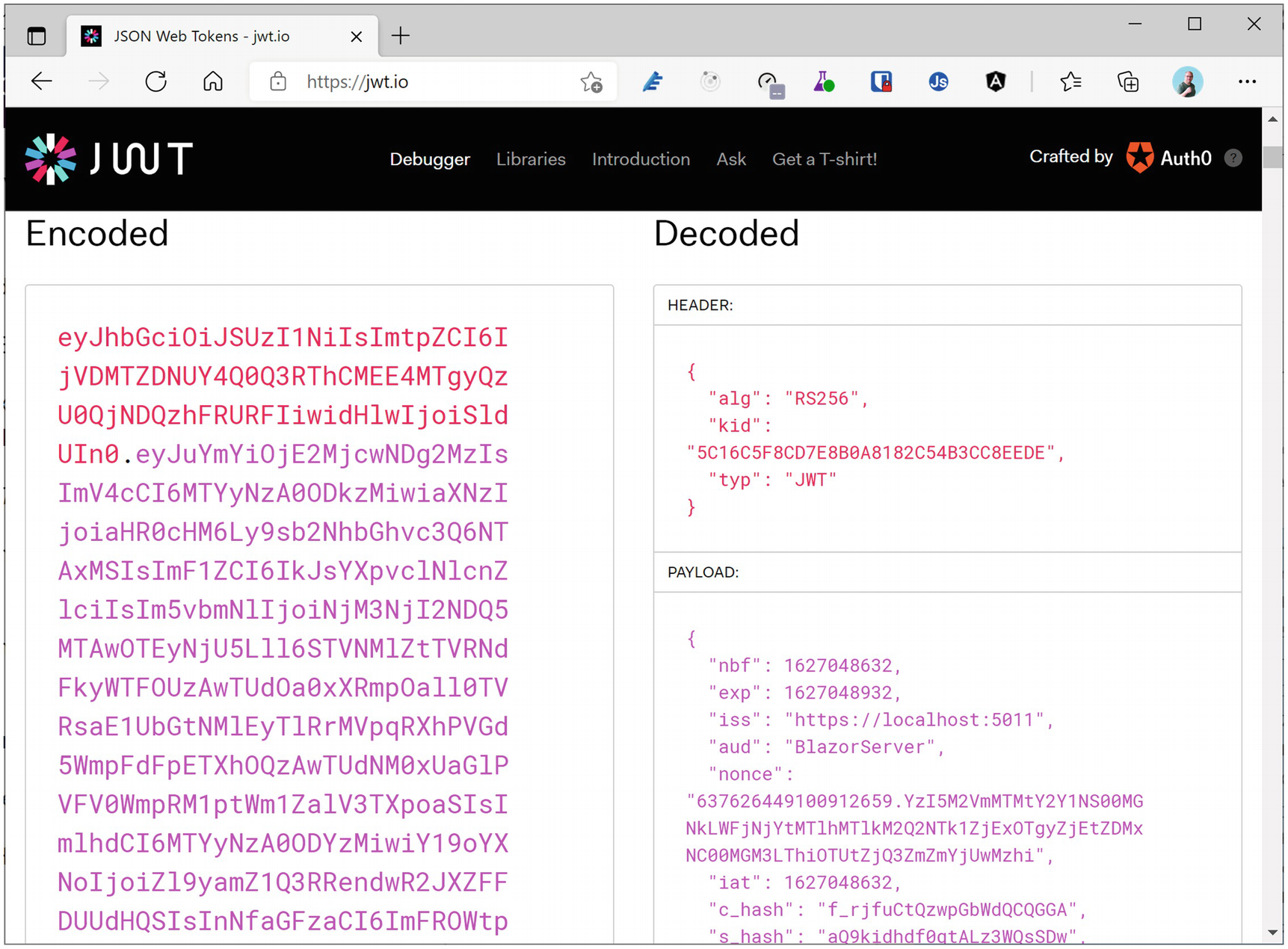Click the address bar showing https://jwt.io
Viewport: 1288px width, 949px height.
[434, 82]
